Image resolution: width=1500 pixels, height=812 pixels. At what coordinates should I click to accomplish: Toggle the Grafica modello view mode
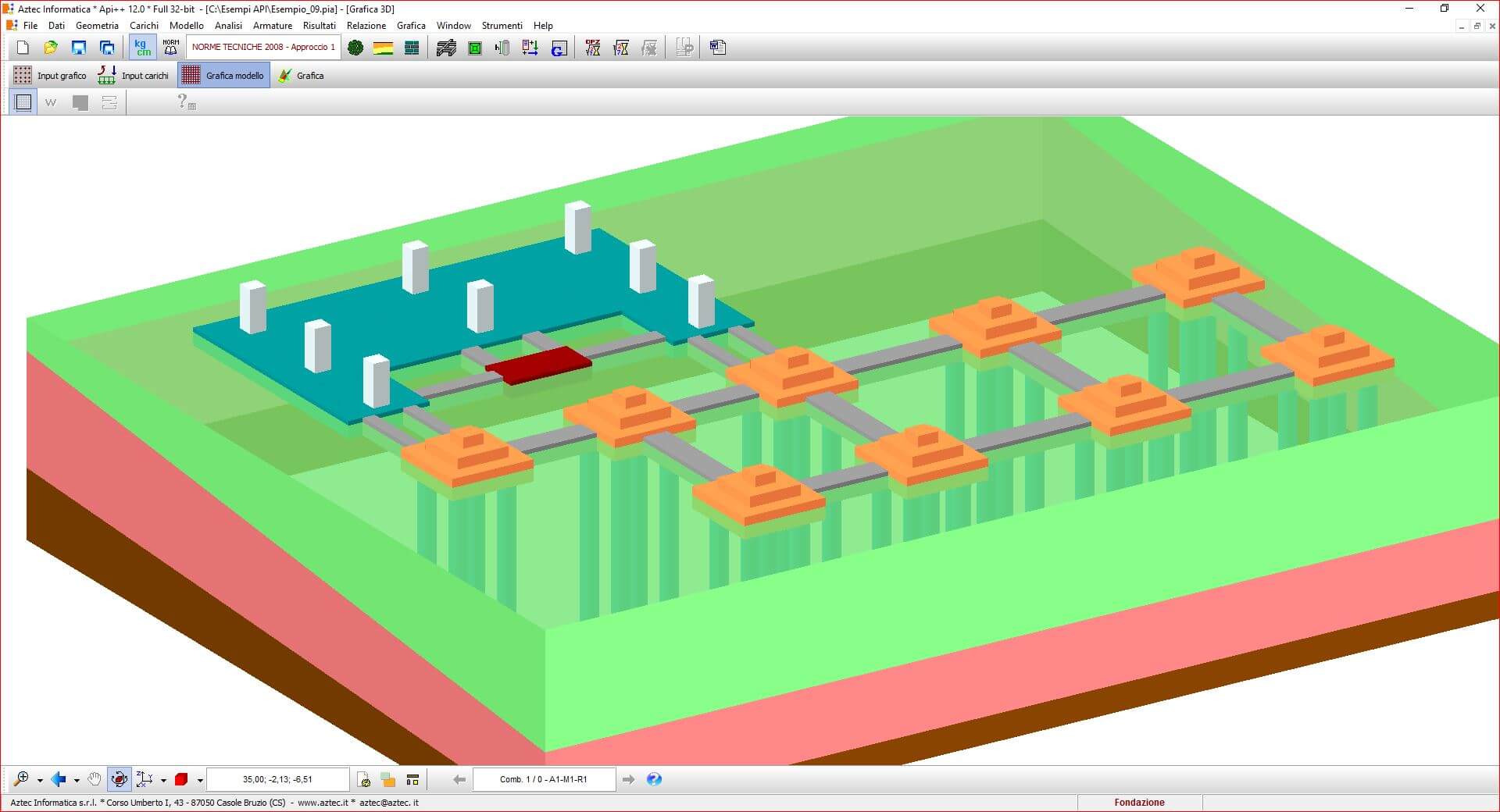[x=224, y=76]
